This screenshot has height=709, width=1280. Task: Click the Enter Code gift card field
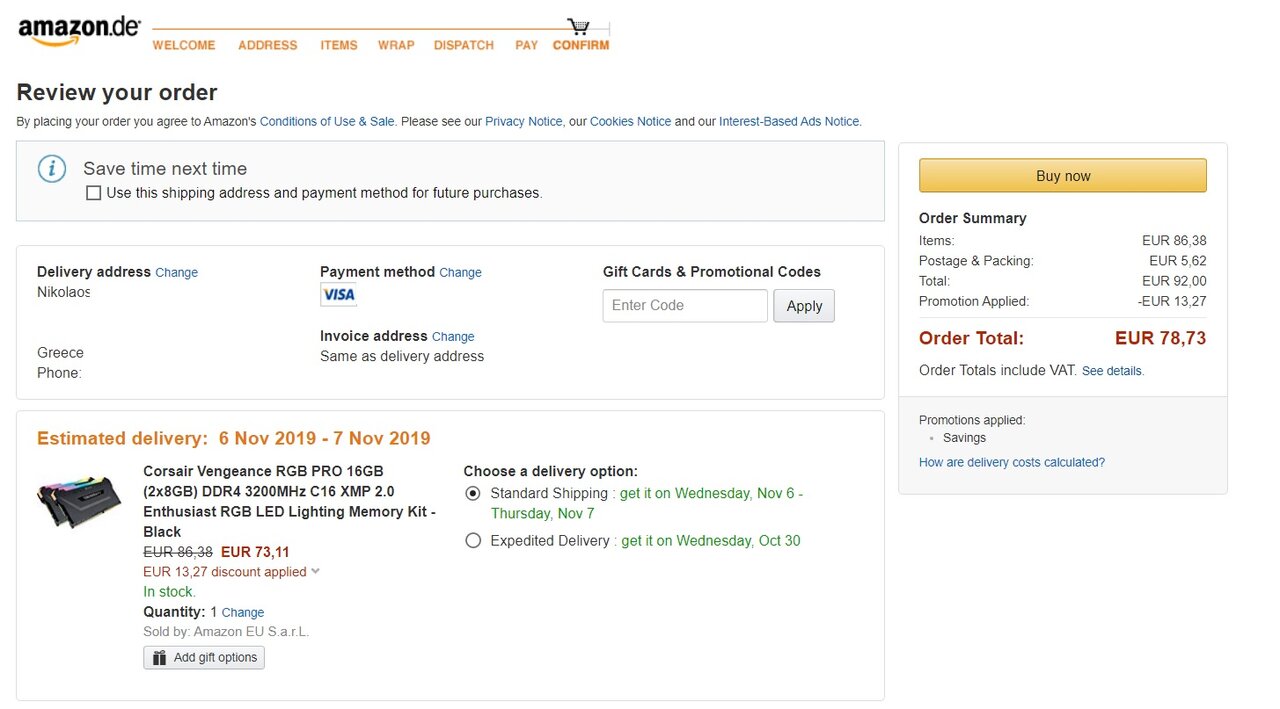[685, 305]
